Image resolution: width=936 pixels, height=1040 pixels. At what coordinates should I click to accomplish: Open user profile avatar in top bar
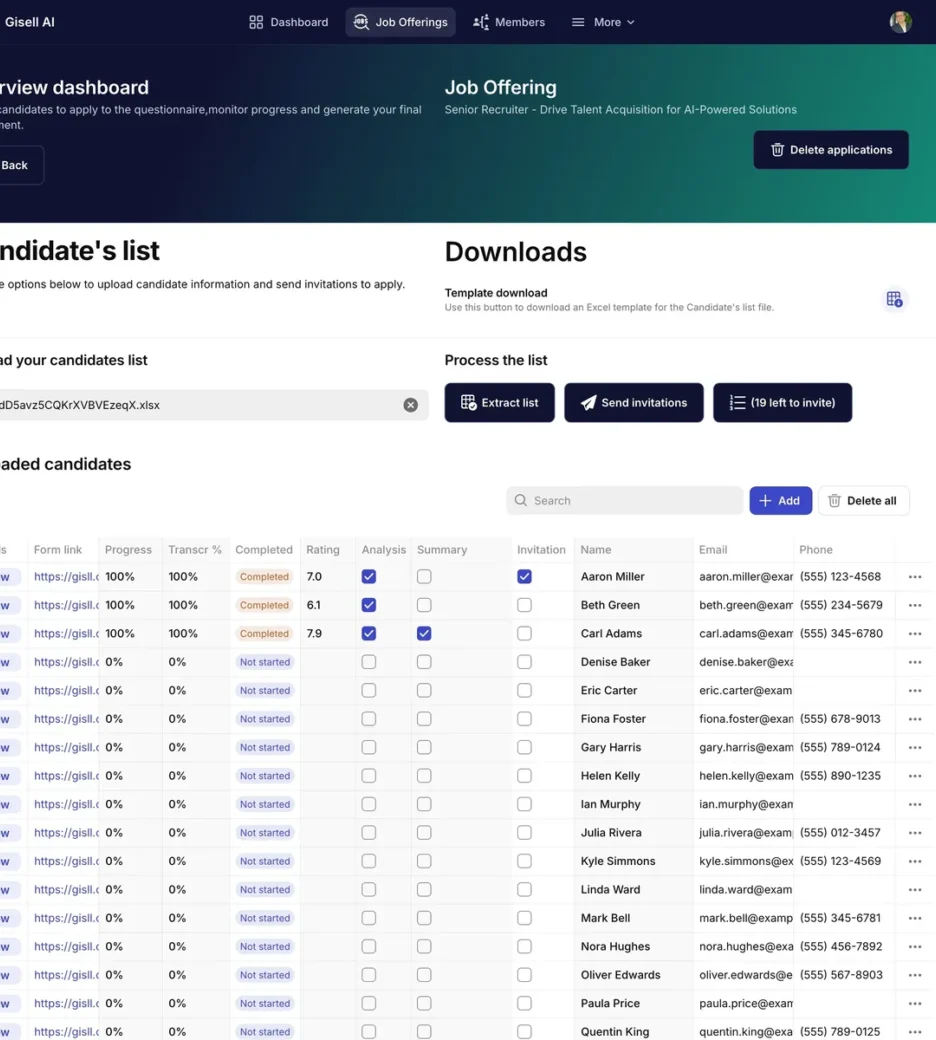(900, 22)
